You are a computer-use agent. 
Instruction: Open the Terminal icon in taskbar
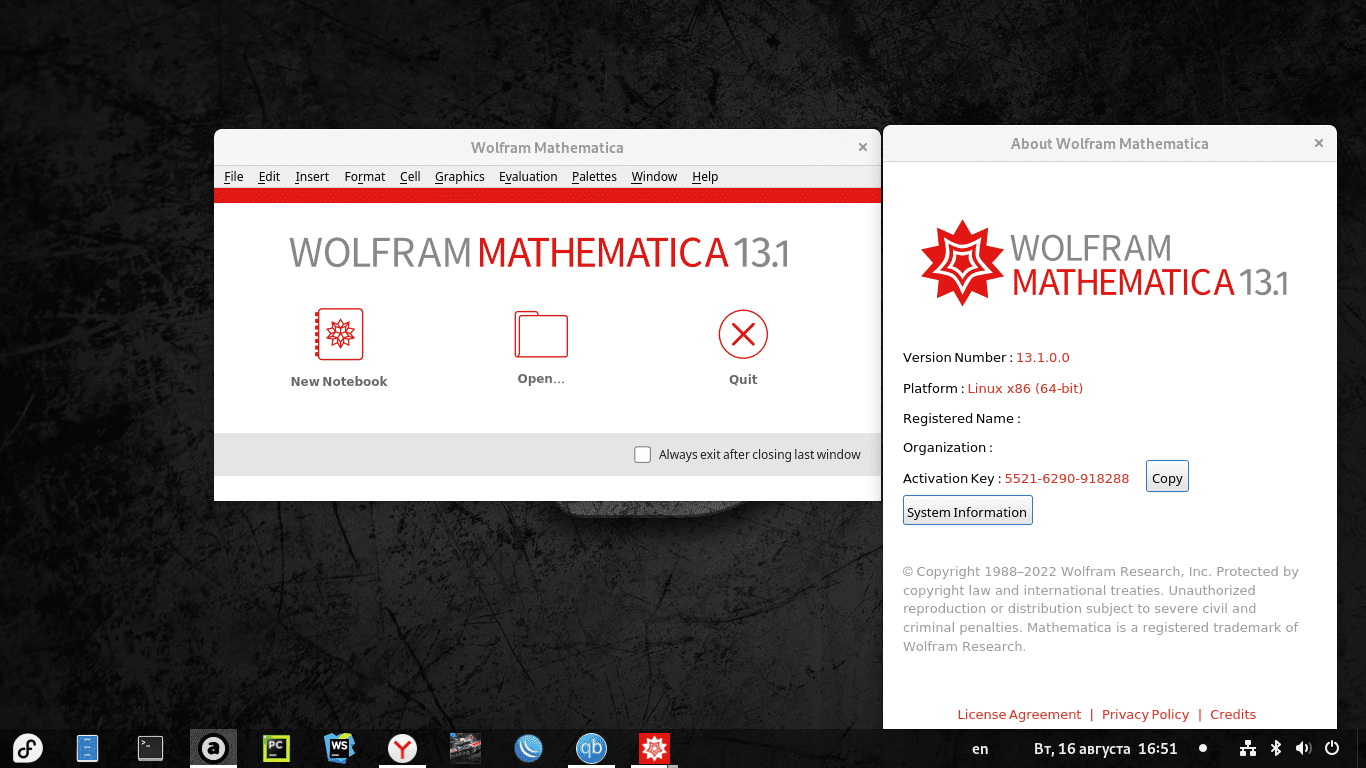coord(150,747)
